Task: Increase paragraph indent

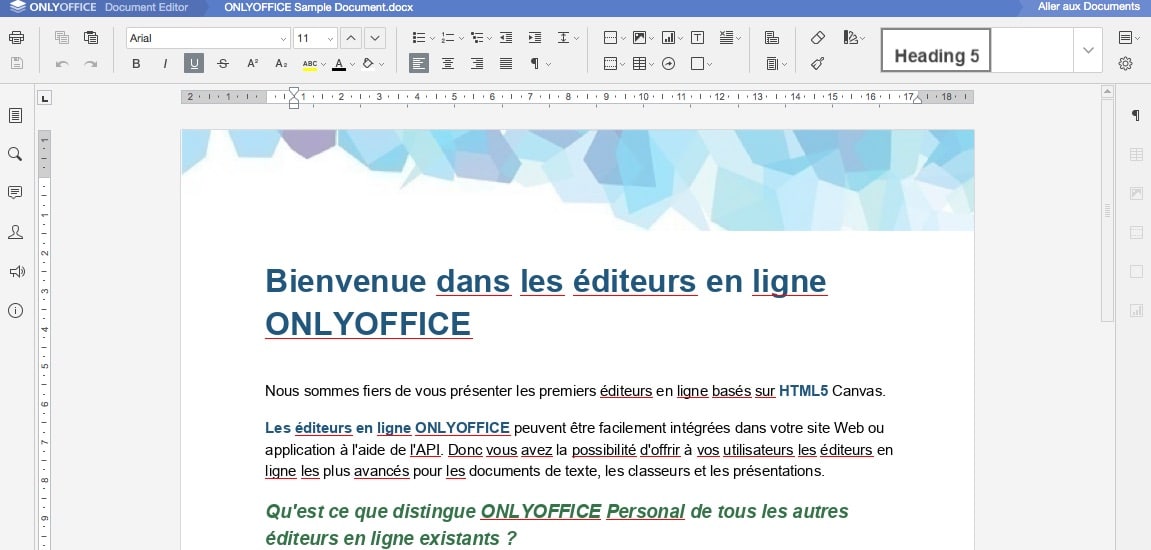Action: tap(535, 37)
